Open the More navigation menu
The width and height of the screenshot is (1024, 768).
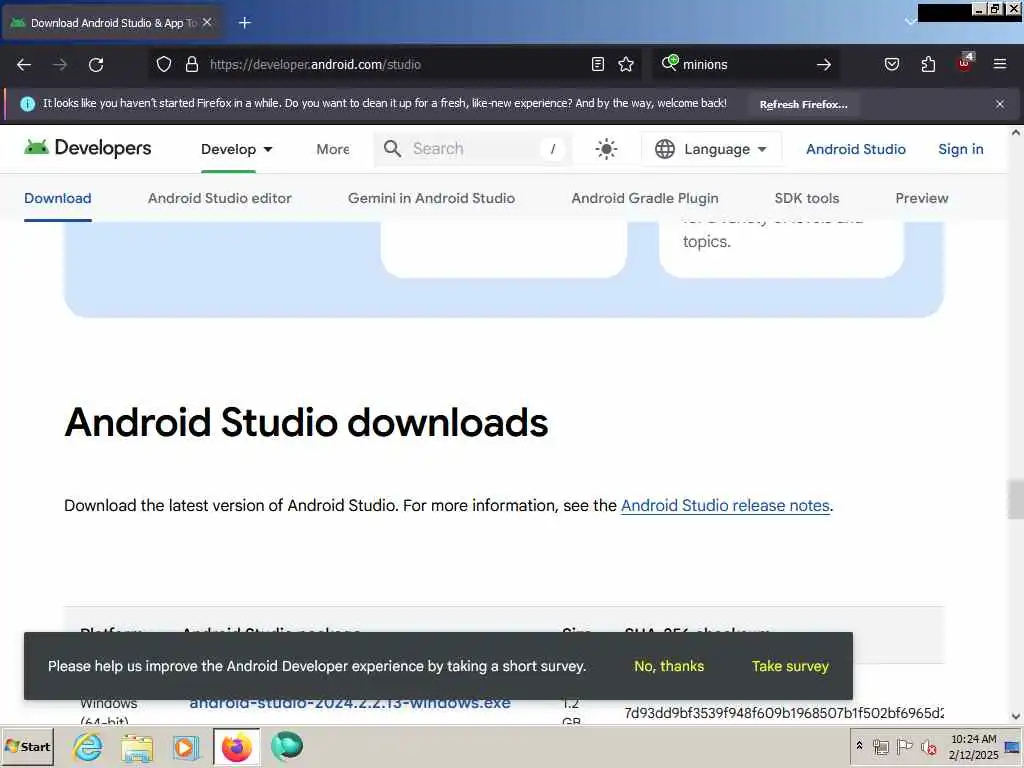333,150
